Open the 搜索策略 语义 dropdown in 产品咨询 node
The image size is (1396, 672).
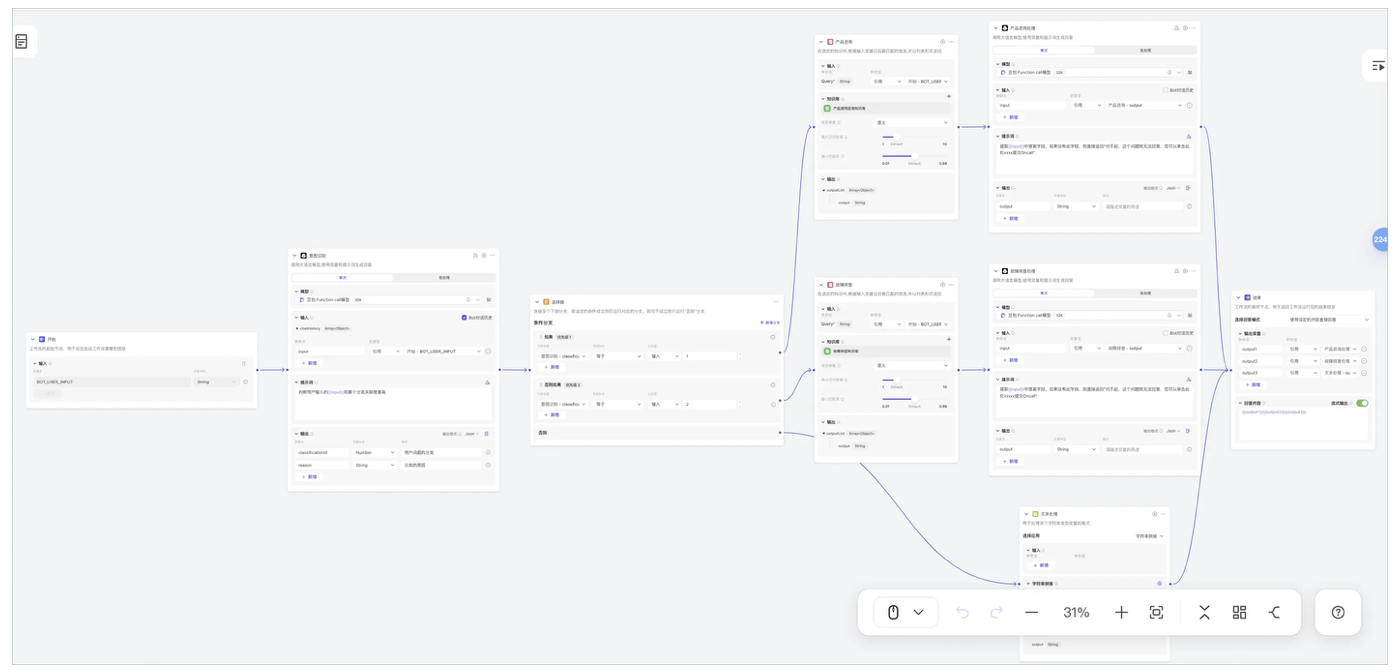tap(911, 123)
